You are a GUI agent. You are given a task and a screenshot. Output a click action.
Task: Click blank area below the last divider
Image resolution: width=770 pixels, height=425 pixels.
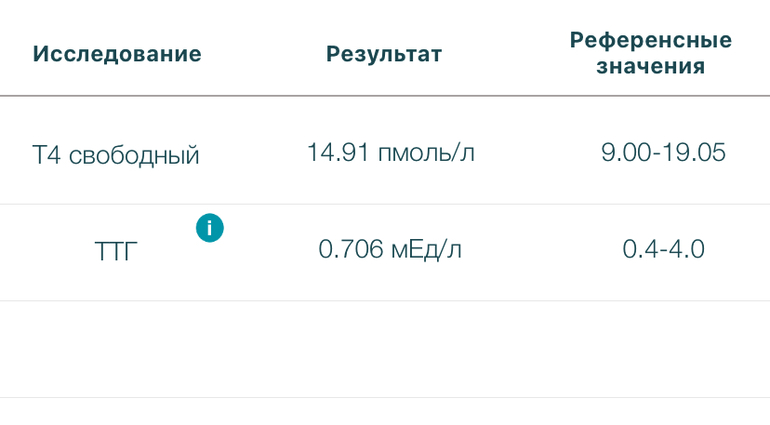coord(385,412)
